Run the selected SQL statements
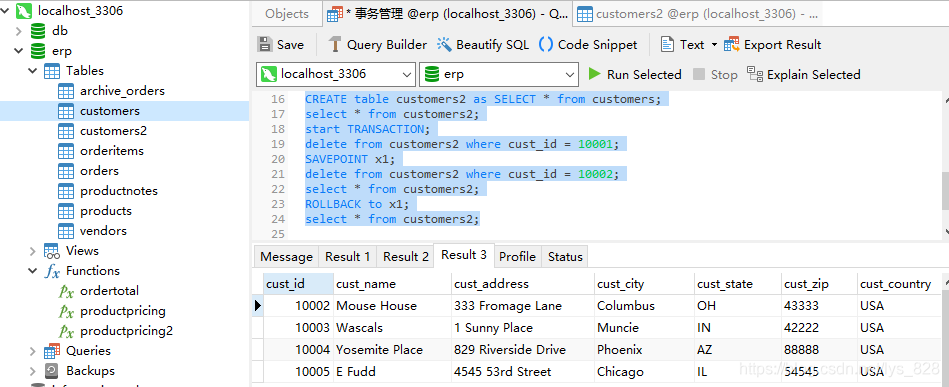The width and height of the screenshot is (949, 387). pos(635,74)
